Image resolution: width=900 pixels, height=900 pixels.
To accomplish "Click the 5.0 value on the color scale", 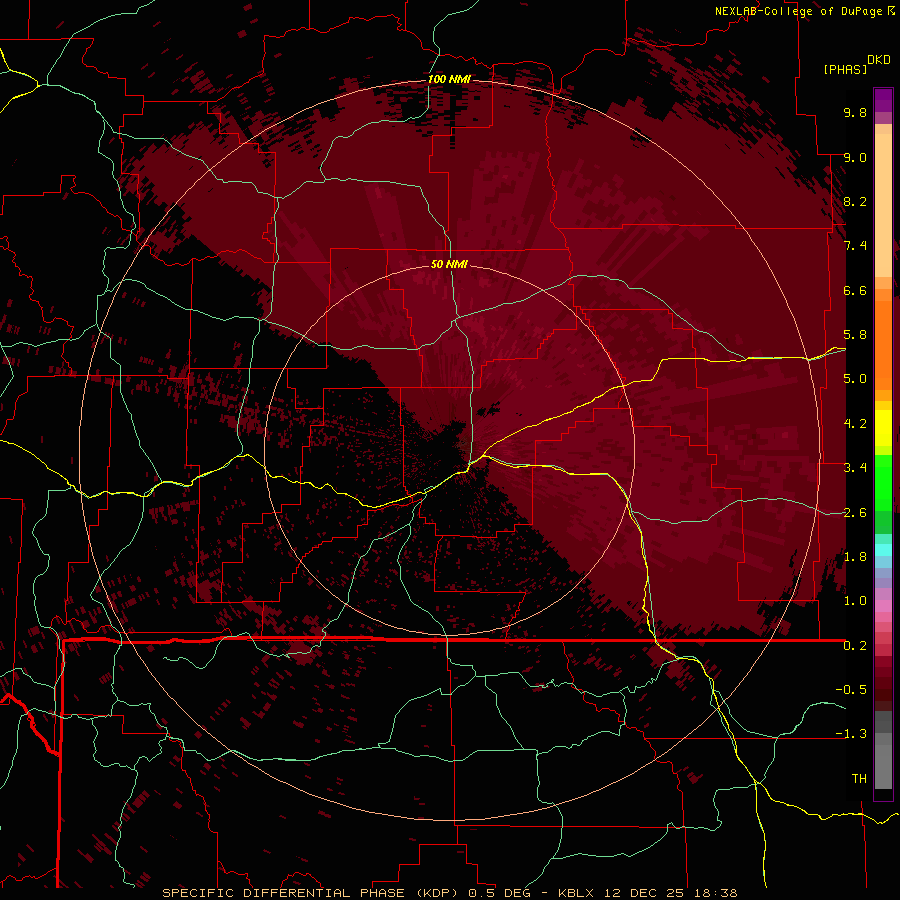I will [x=855, y=379].
